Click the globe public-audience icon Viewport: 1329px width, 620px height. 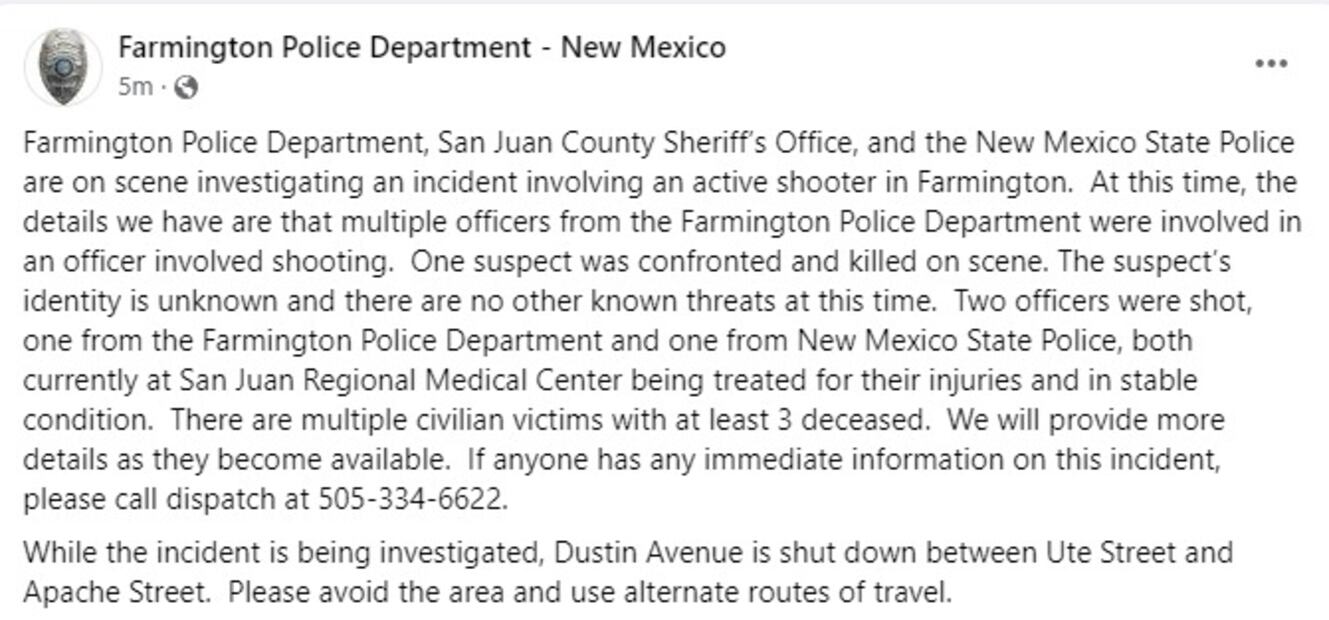pos(186,87)
